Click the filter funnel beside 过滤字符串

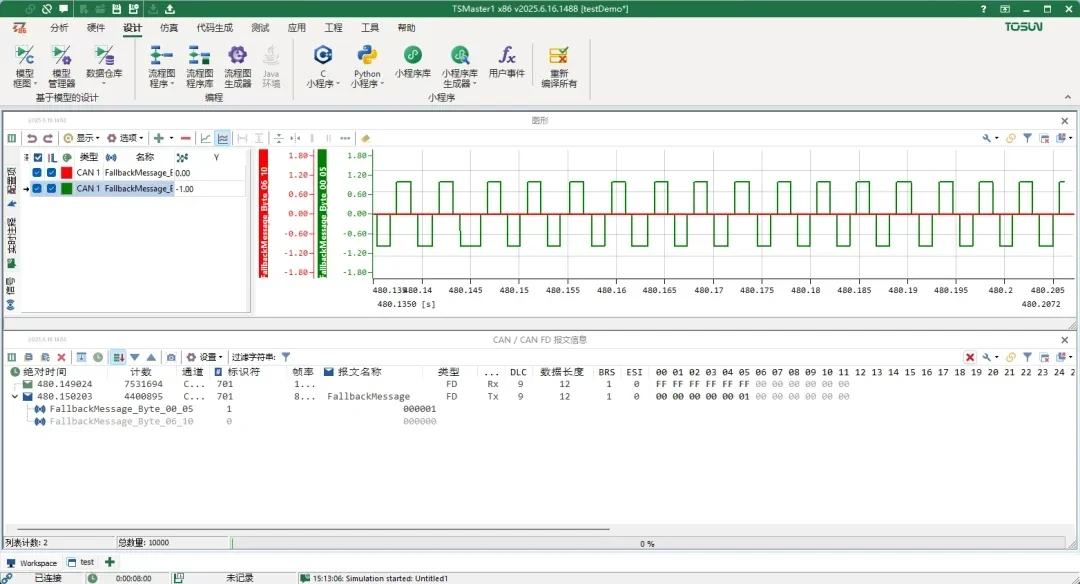click(x=286, y=357)
